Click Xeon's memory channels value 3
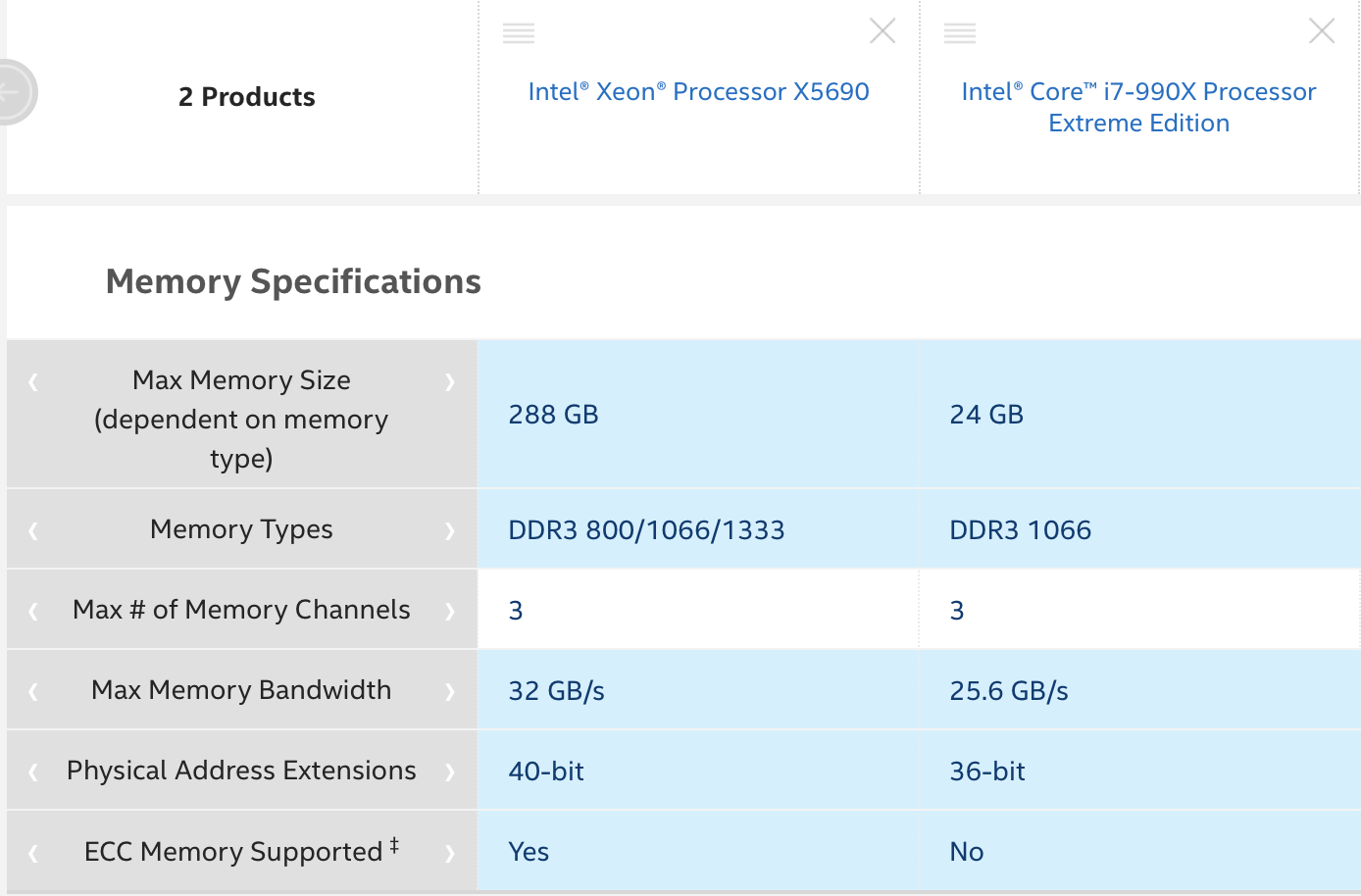 pyautogui.click(x=516, y=611)
